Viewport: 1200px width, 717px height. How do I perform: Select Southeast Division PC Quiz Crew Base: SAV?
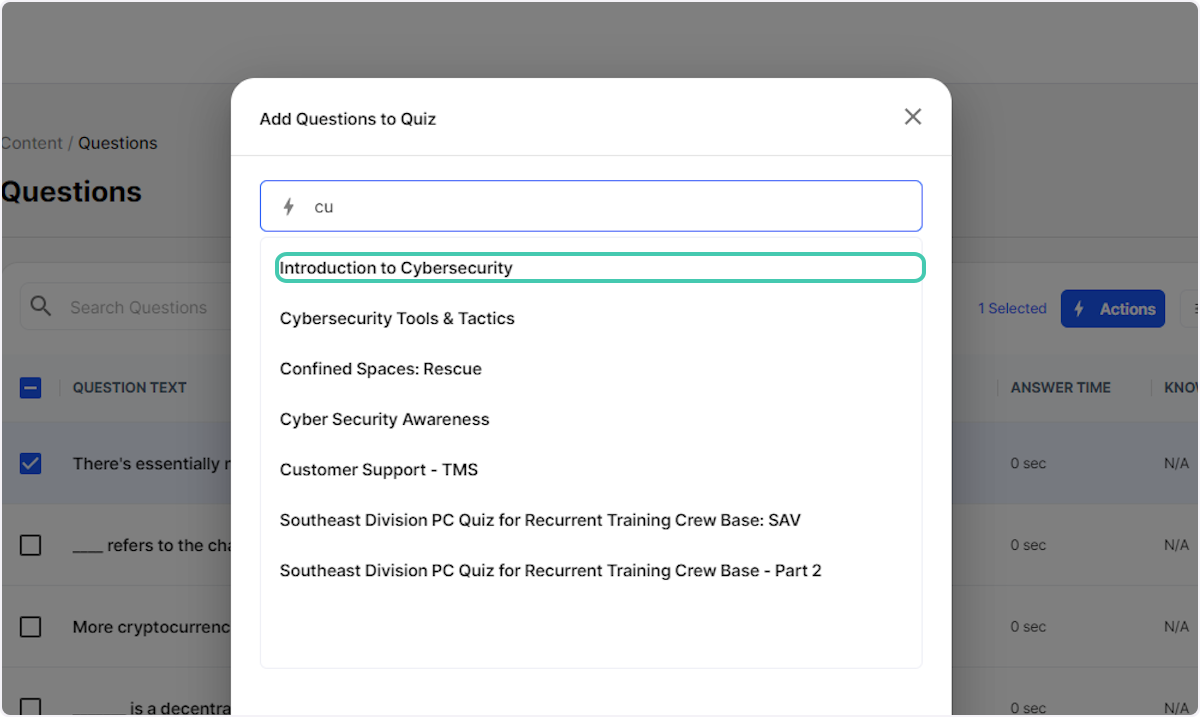(540, 520)
